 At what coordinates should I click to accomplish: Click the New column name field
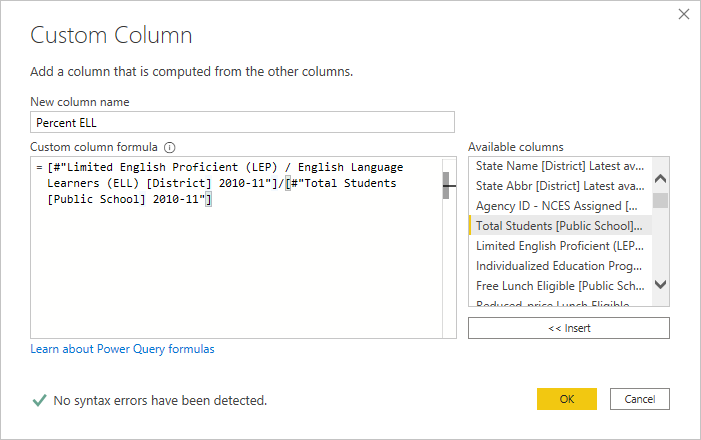pos(242,122)
